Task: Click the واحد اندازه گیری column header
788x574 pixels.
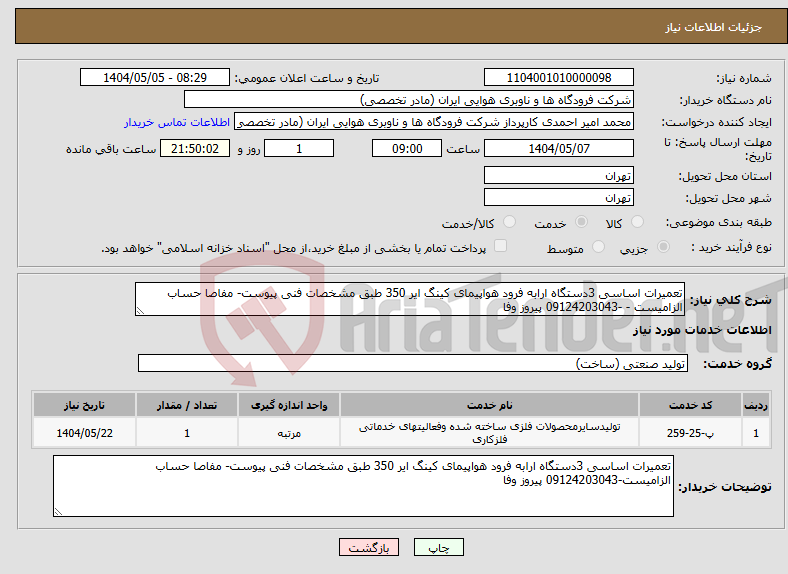Action: (289, 405)
